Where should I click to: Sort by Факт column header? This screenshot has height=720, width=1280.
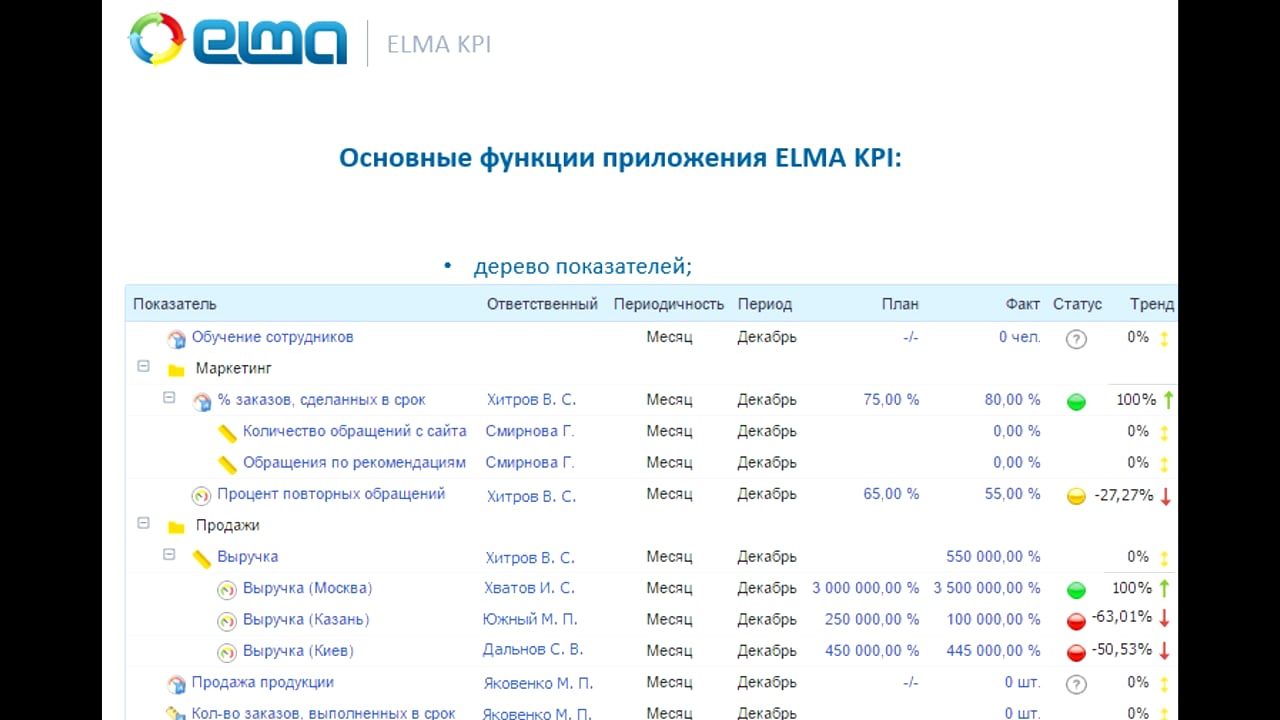click(1023, 304)
